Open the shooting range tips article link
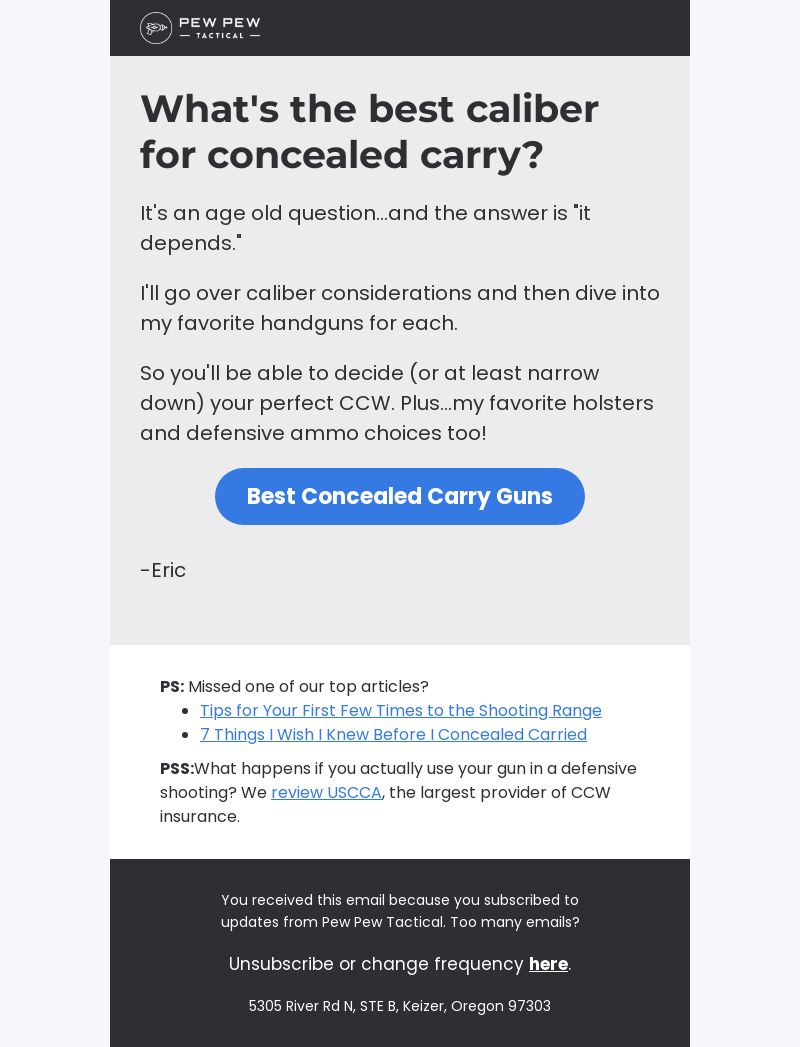Screen dimensions: 800x1047 401,710
